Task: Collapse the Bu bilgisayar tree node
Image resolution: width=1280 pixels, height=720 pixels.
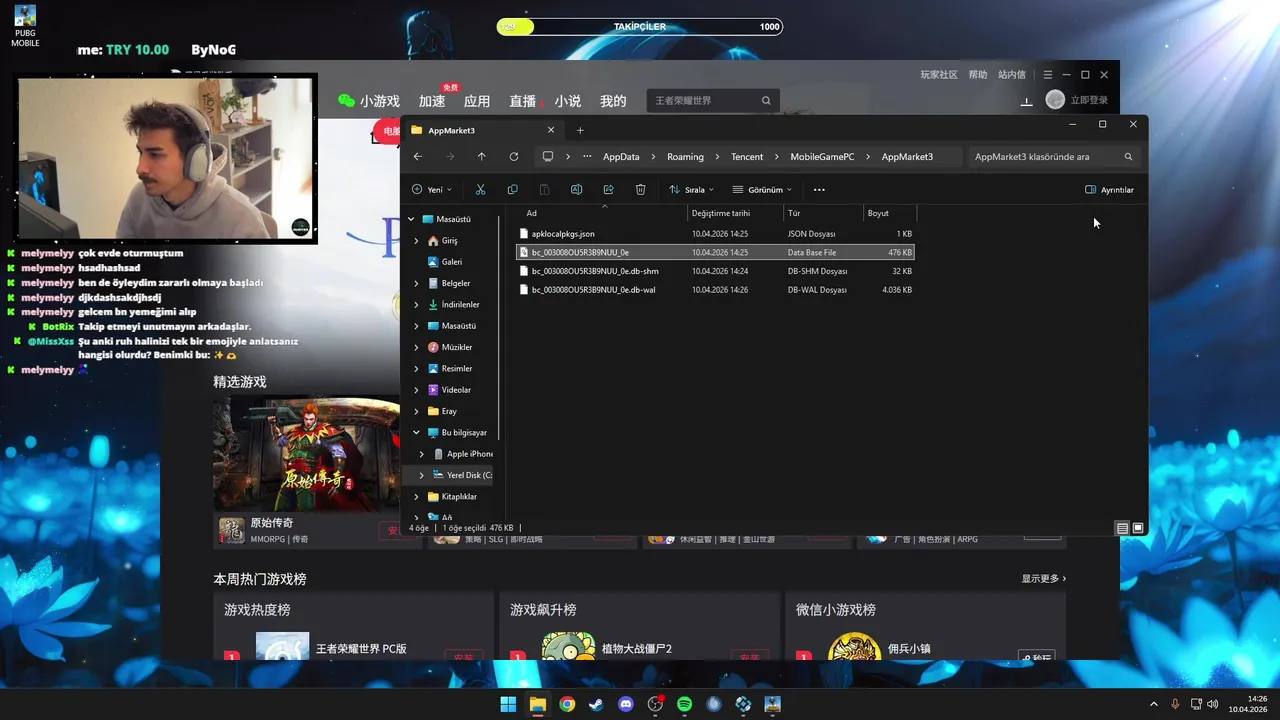Action: pos(417,433)
